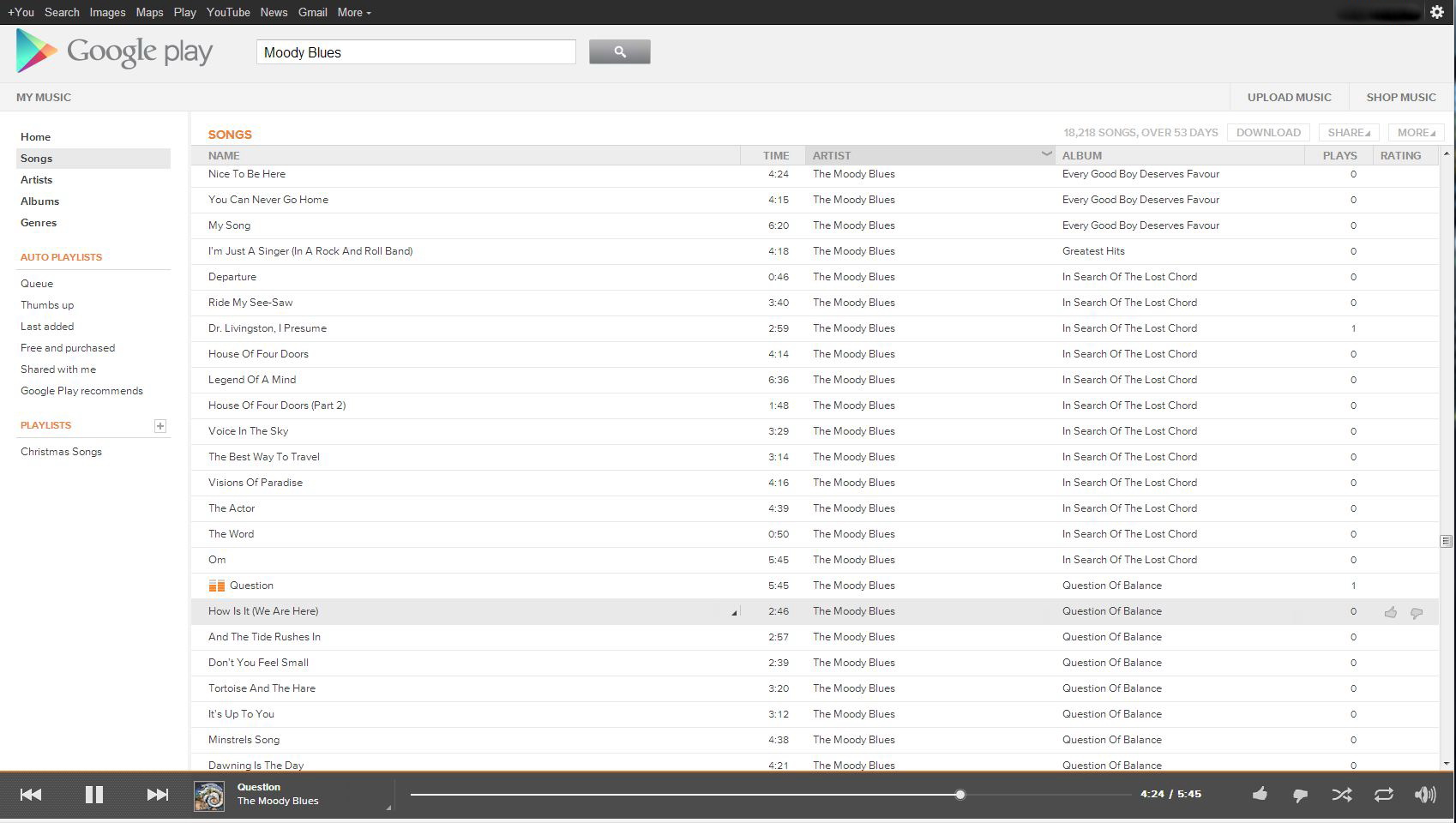This screenshot has width=1456, height=823.
Task: Thumbs up the playing song in player bar
Action: [1260, 794]
